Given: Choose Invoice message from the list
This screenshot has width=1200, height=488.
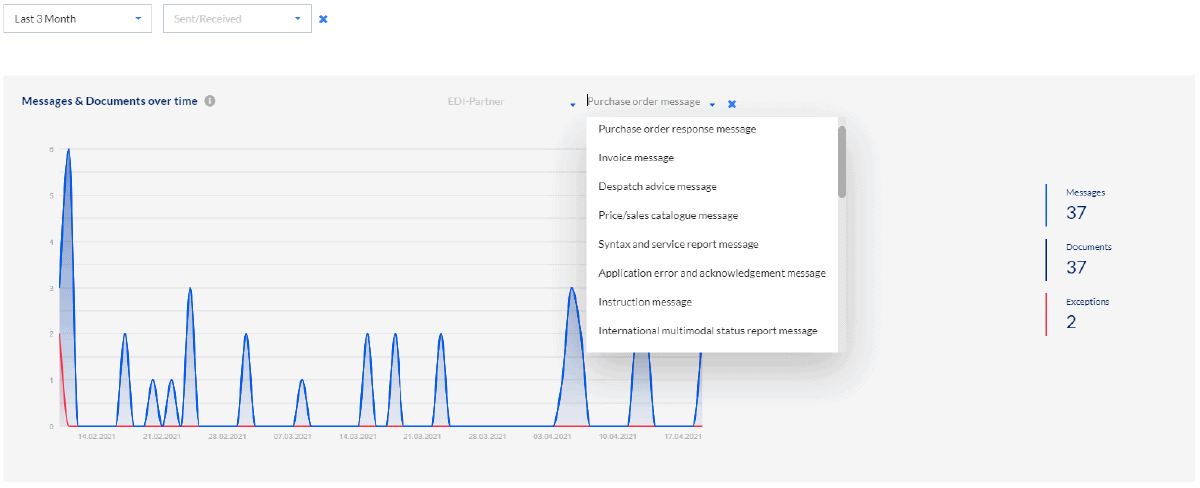Looking at the screenshot, I should [x=636, y=158].
